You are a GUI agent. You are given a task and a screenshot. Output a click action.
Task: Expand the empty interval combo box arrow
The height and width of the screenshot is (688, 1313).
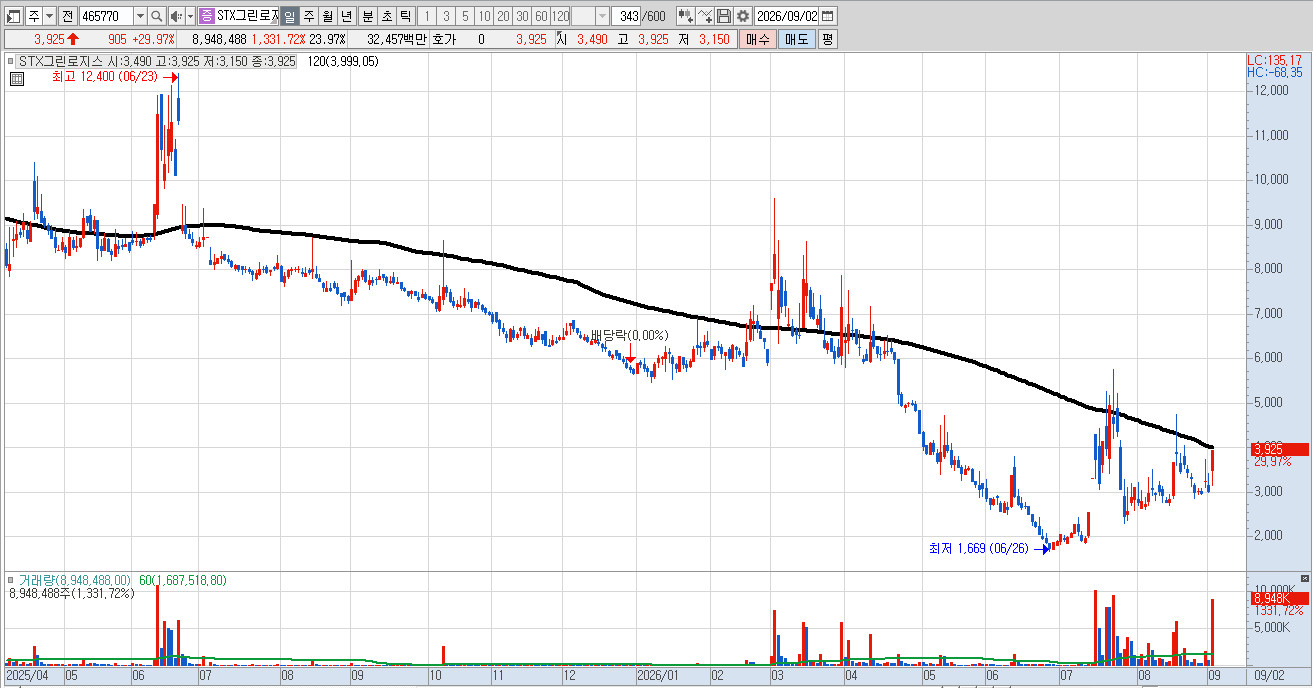[x=602, y=16]
